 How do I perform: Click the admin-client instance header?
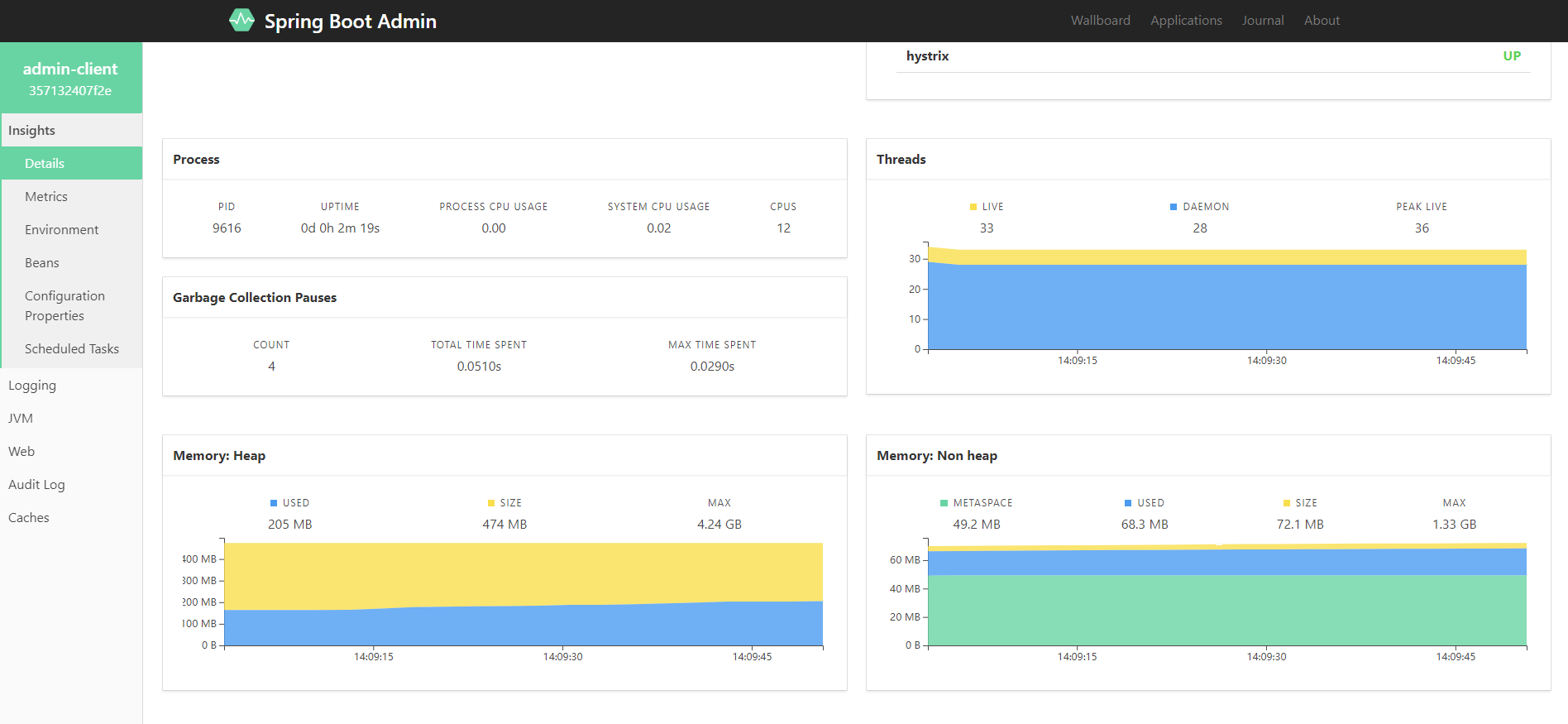(x=71, y=78)
